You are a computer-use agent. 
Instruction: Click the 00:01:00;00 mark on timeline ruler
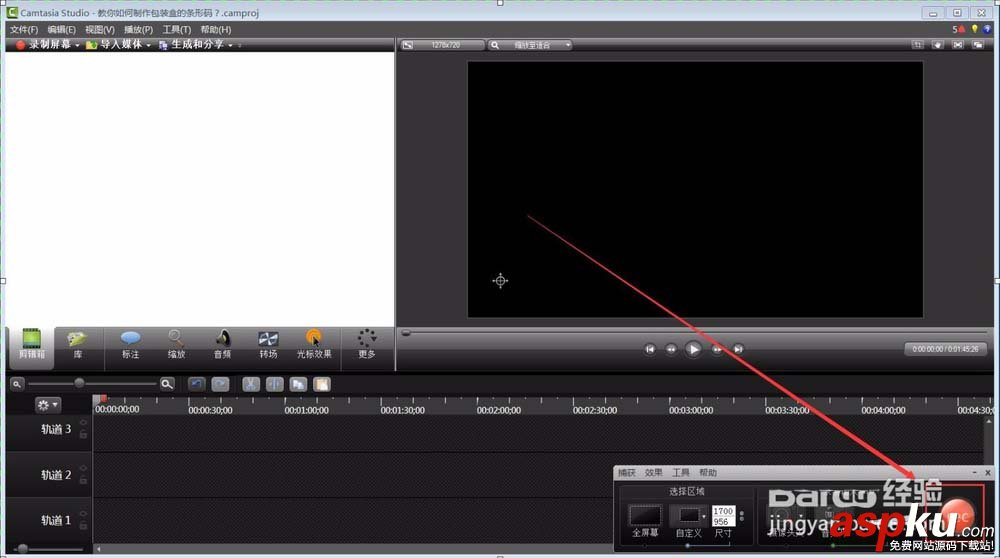[306, 410]
